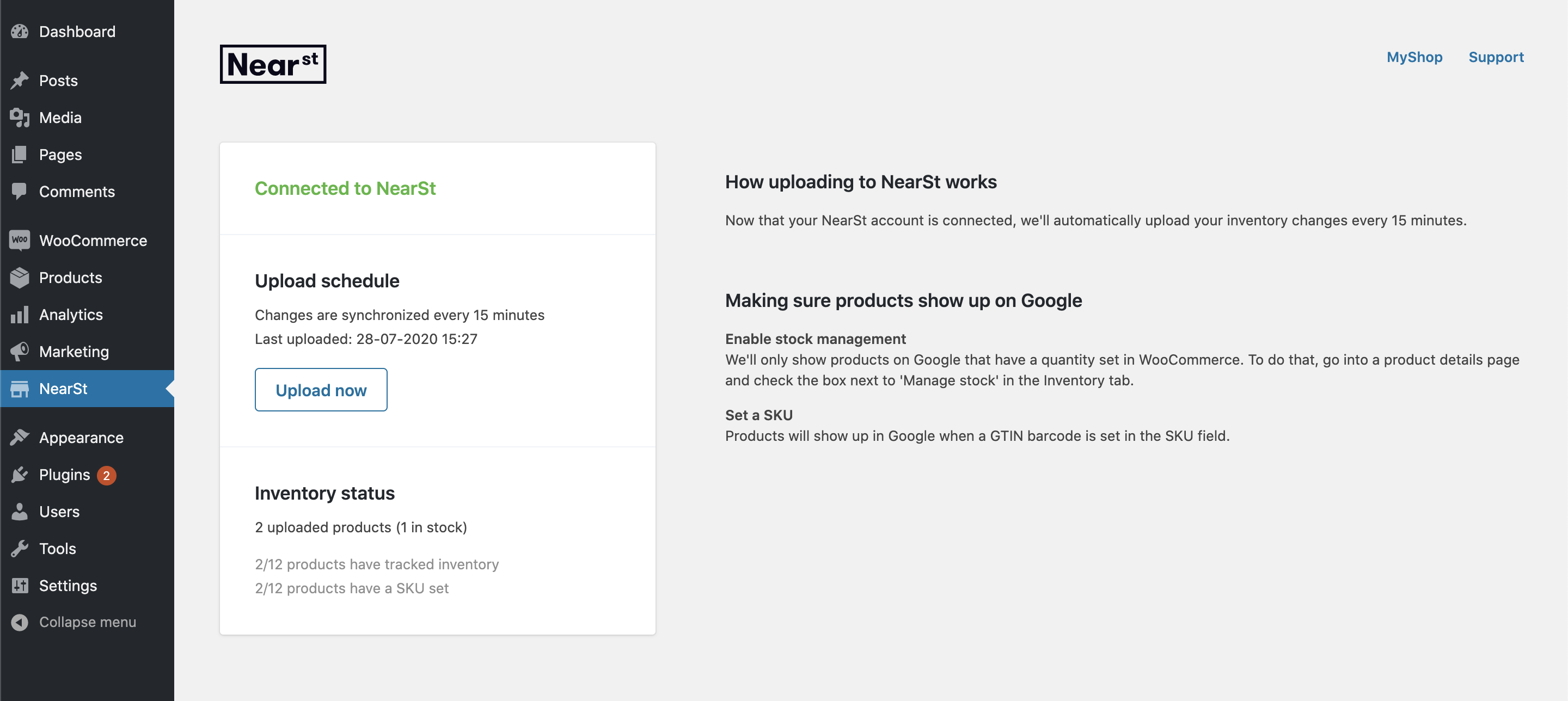This screenshot has height=701, width=1568.
Task: Click the Plugins update count badge
Action: click(x=107, y=475)
